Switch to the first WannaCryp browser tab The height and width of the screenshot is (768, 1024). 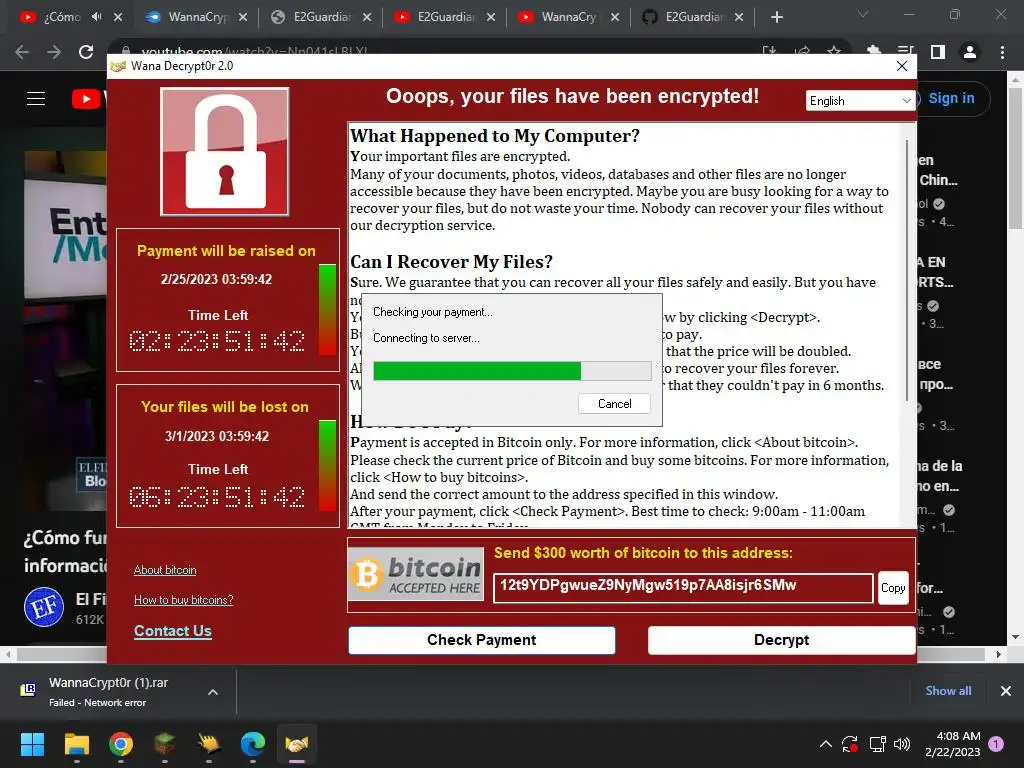[197, 17]
